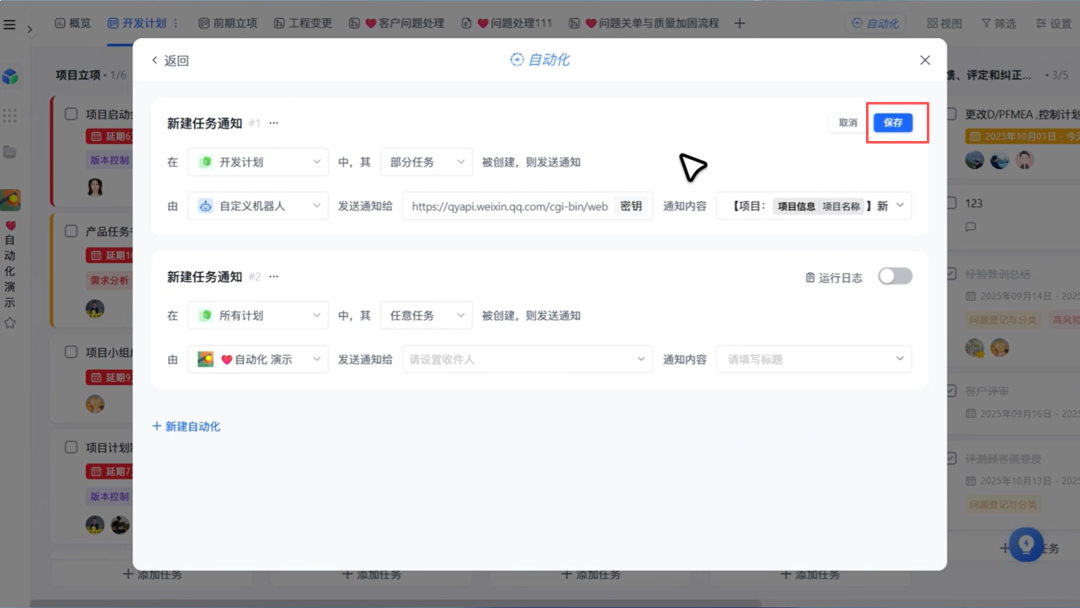
Task: Click the blue cube app icon
Action: (10, 76)
